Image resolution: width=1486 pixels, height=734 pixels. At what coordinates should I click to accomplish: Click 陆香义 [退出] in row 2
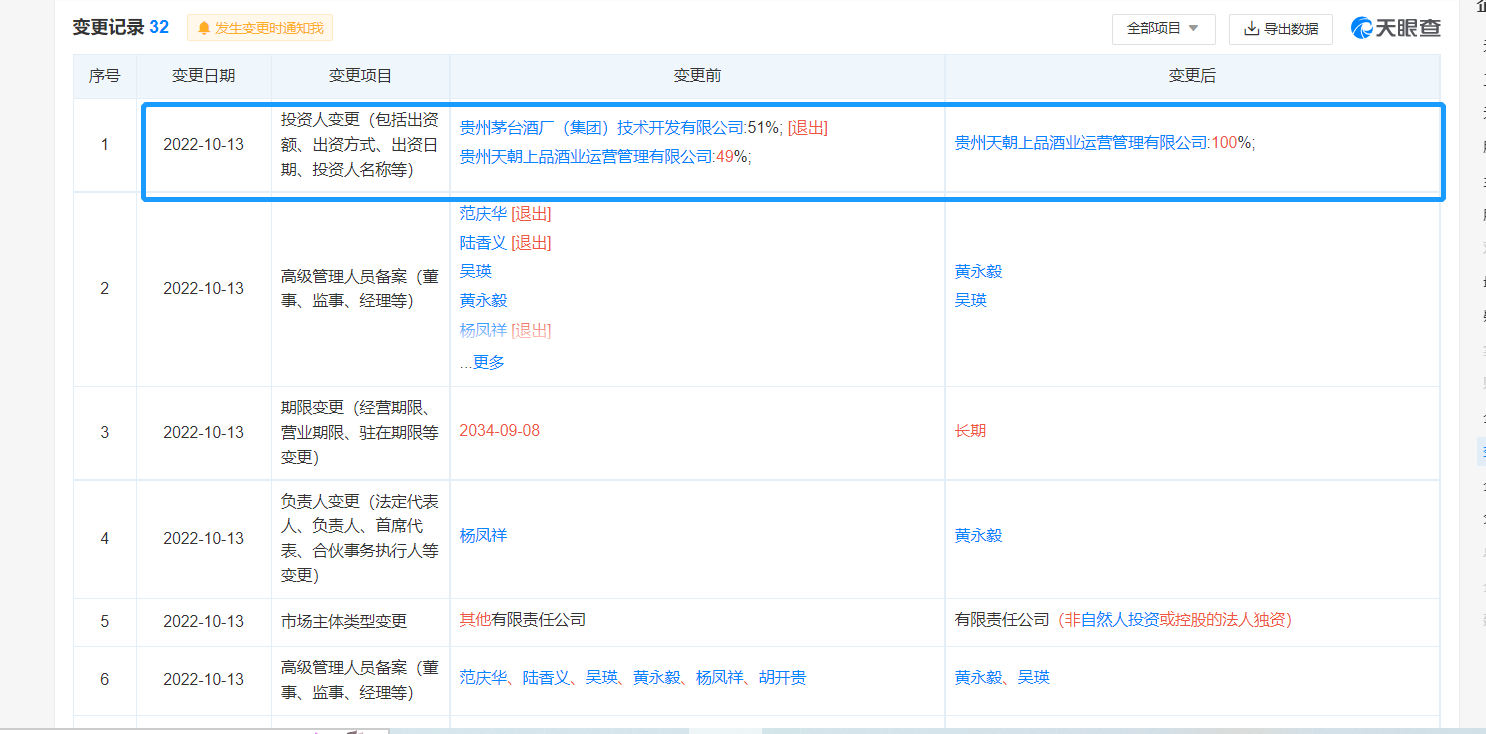[x=505, y=242]
